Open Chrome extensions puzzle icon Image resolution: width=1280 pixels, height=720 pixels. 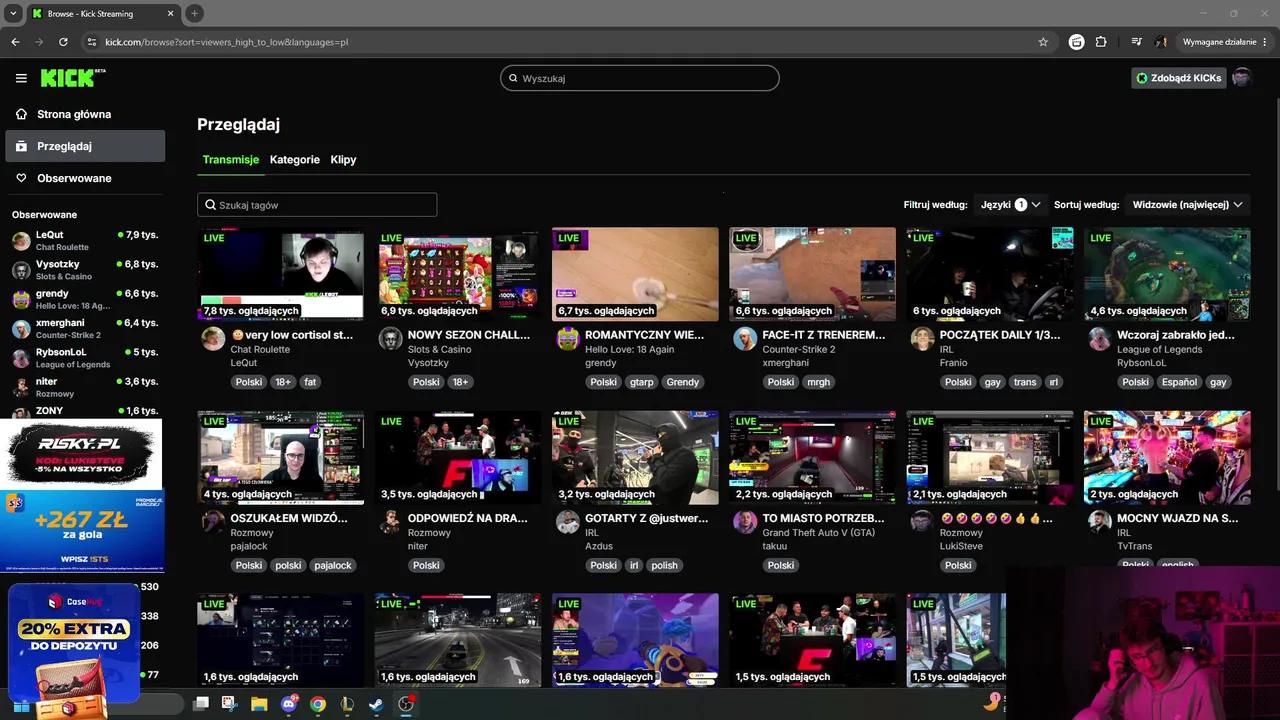(x=1101, y=42)
